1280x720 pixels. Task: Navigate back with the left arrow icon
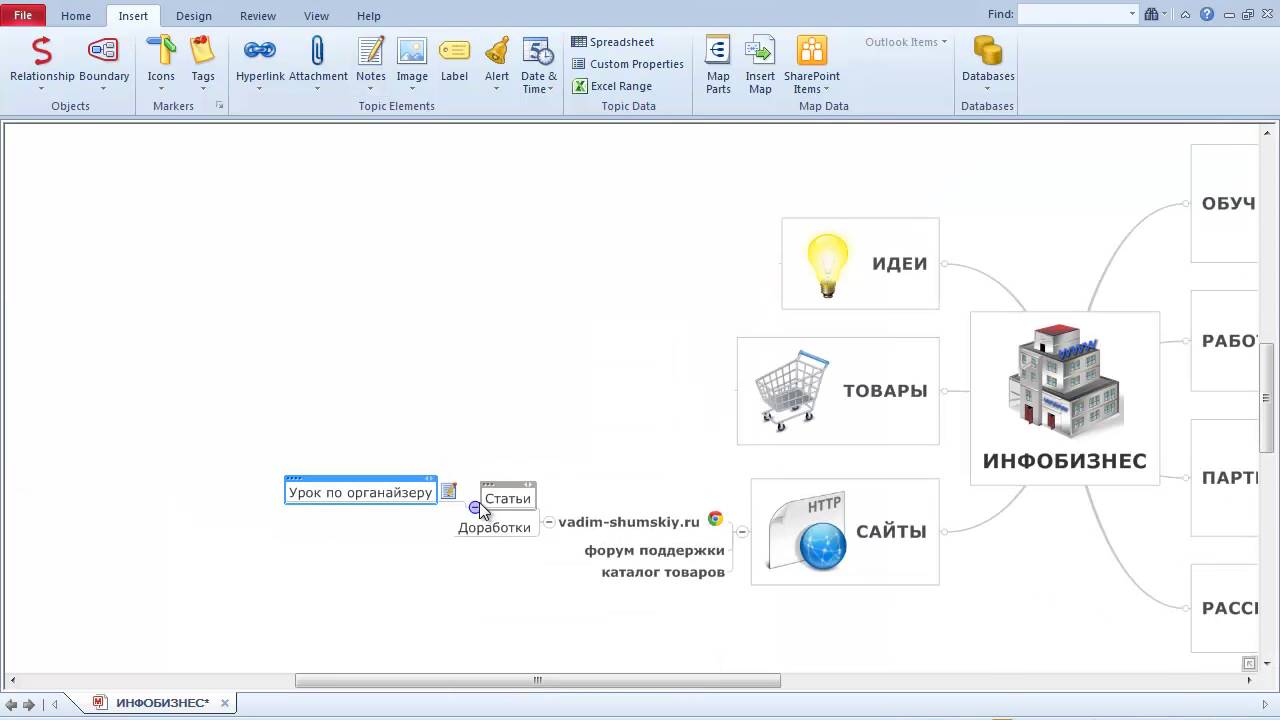tap(11, 704)
